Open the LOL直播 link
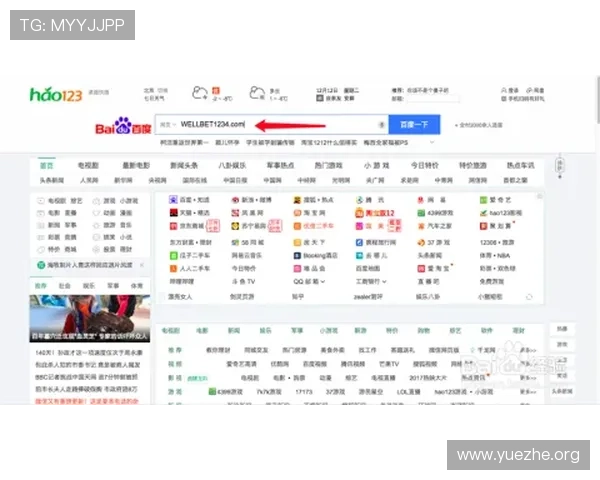The width and height of the screenshot is (600, 480). 408,392
